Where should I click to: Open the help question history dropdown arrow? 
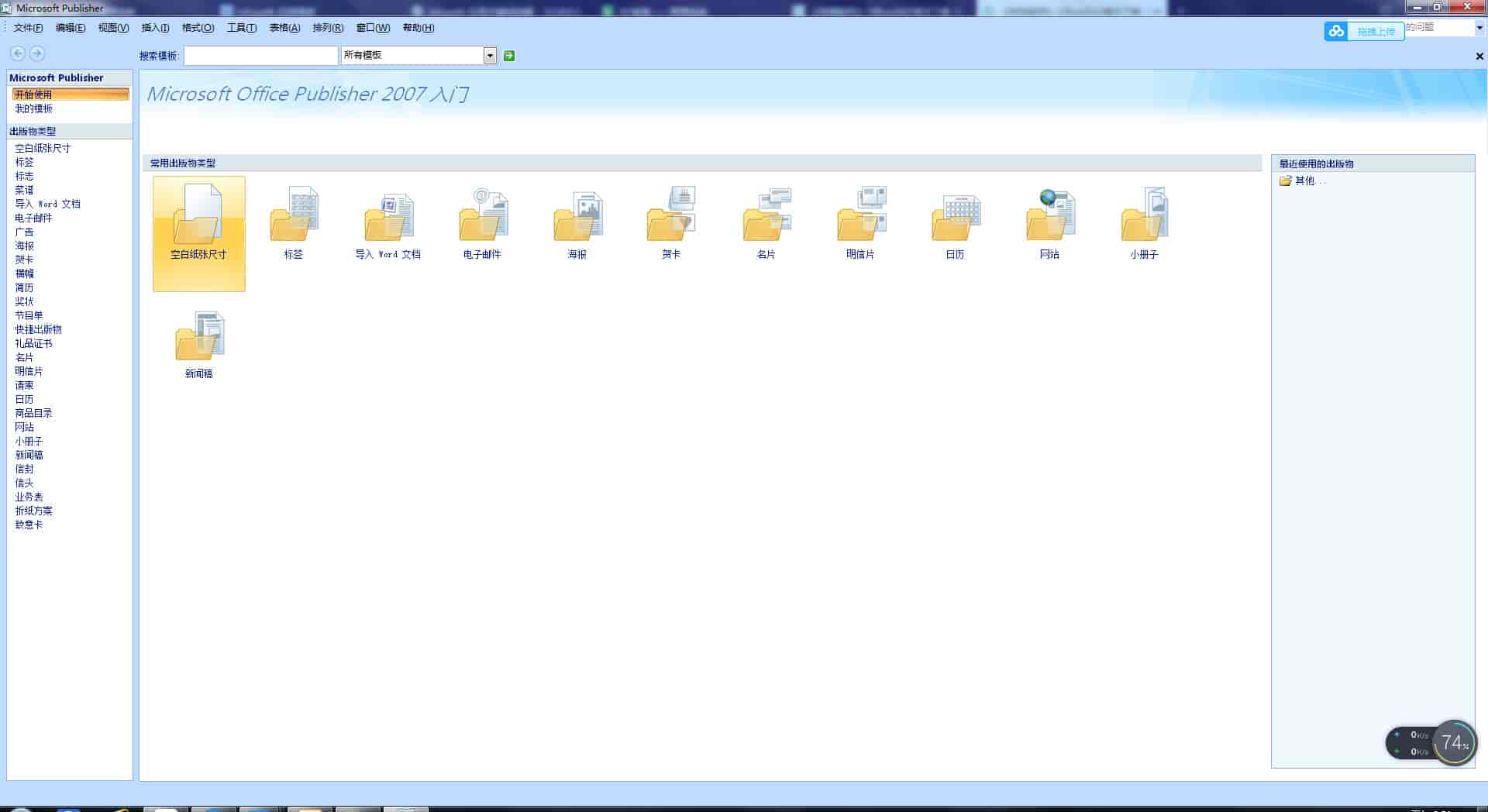point(1477,27)
